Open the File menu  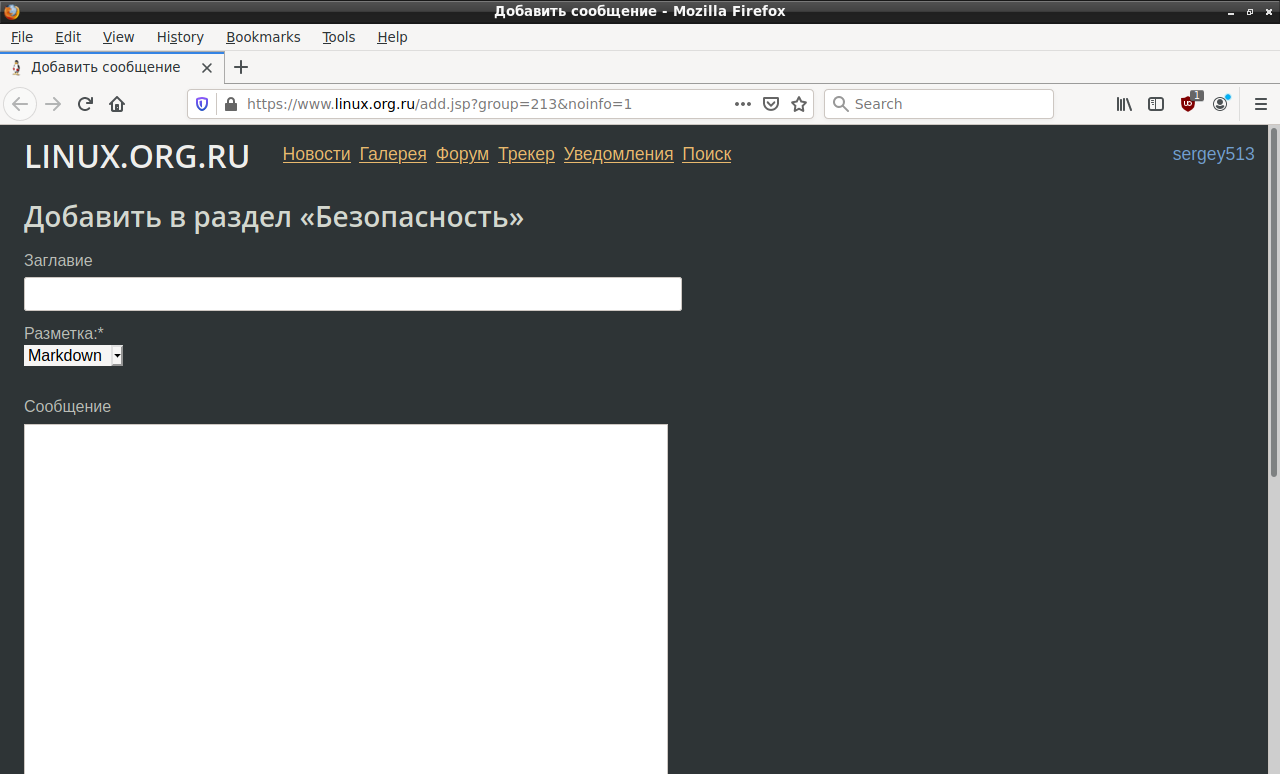point(22,37)
